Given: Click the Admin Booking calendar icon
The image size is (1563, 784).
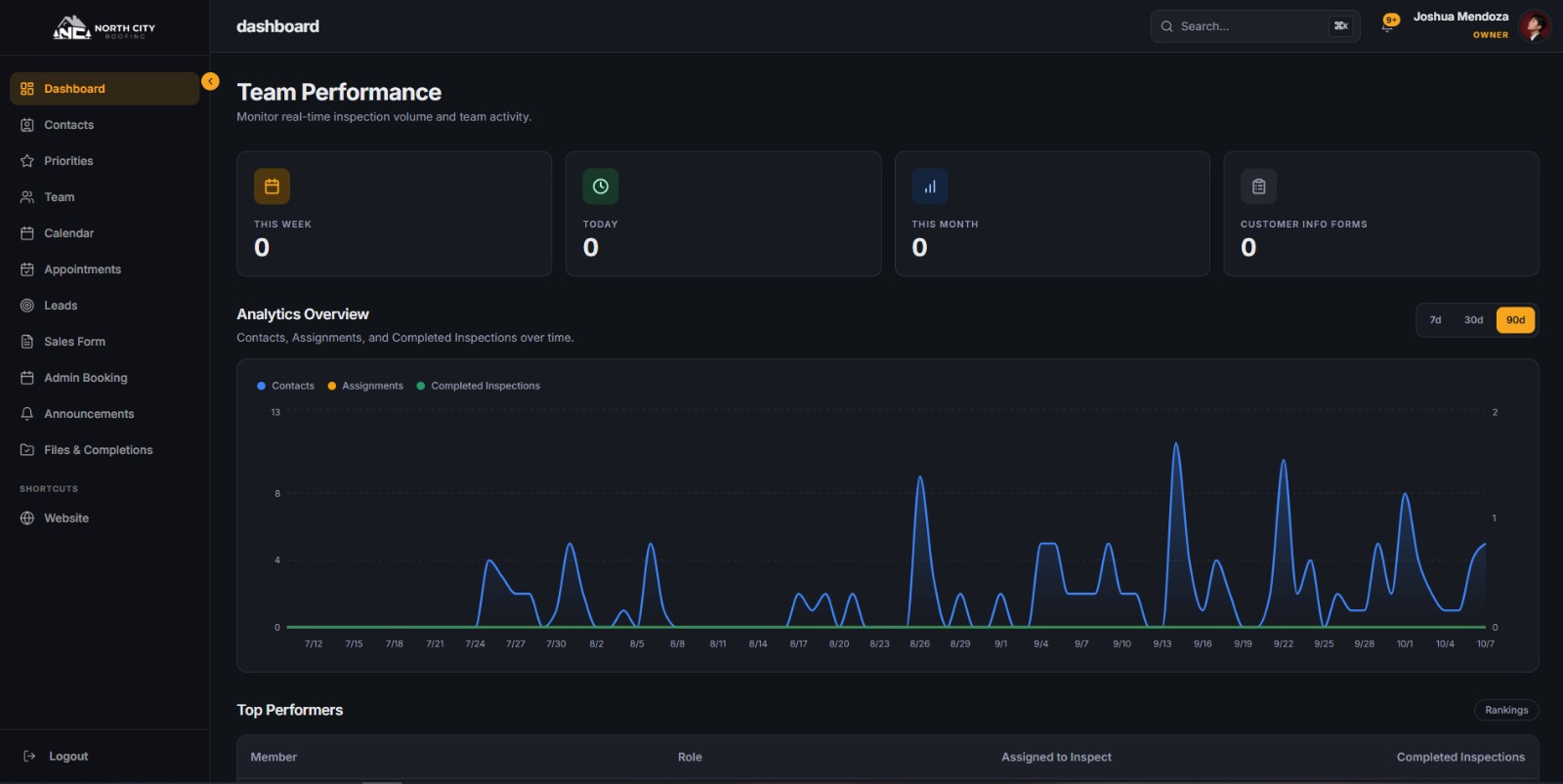Looking at the screenshot, I should (x=27, y=378).
